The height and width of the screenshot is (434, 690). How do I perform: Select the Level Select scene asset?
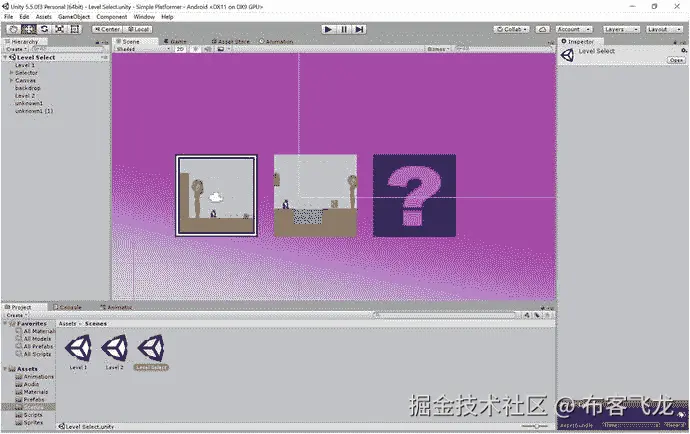(151, 352)
